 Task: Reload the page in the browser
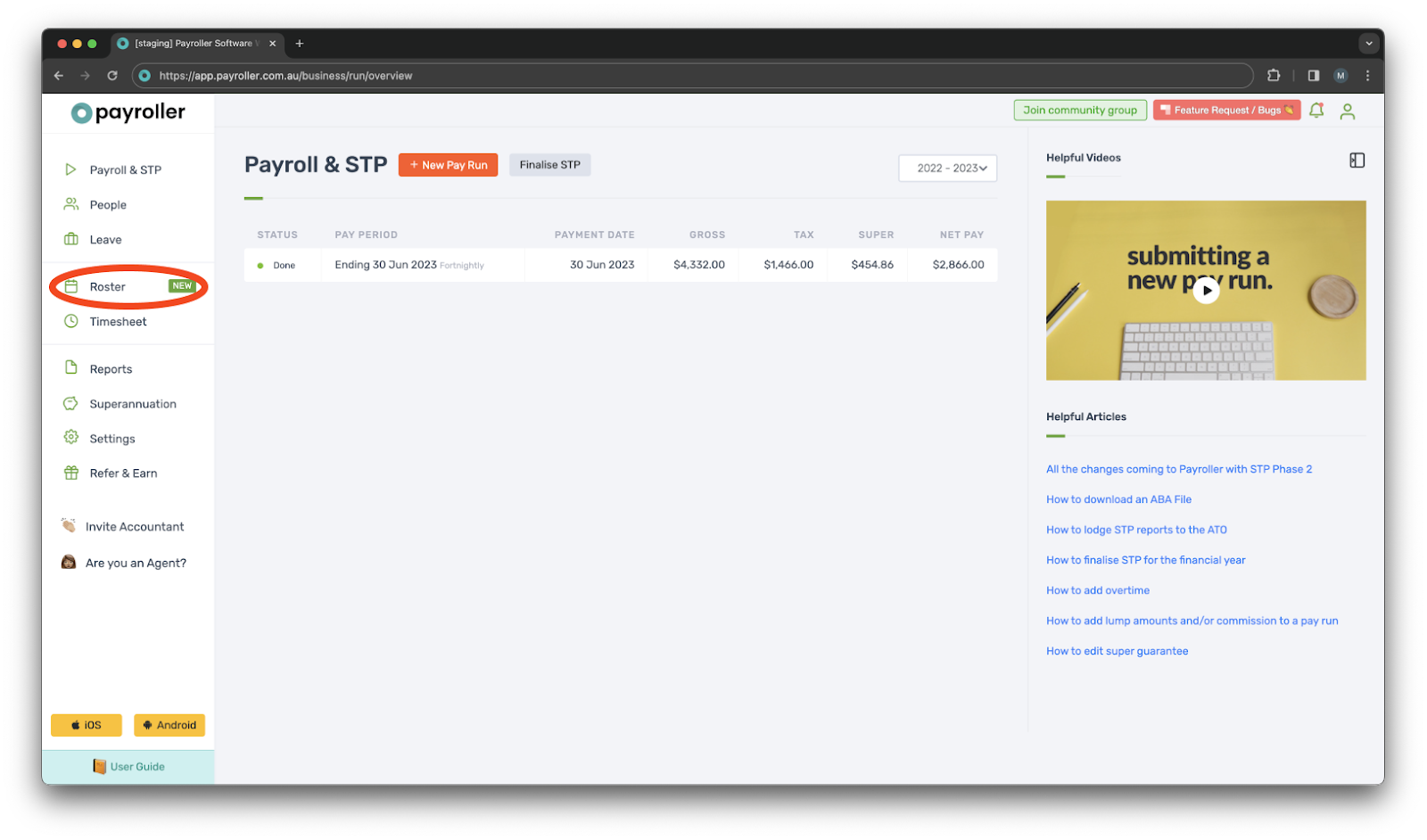tap(112, 76)
